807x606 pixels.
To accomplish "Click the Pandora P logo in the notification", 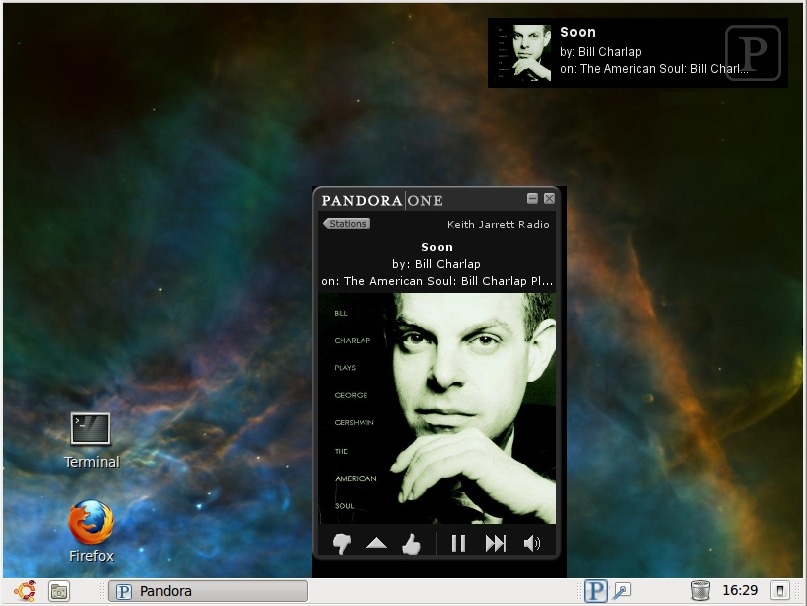I will pyautogui.click(x=753, y=53).
